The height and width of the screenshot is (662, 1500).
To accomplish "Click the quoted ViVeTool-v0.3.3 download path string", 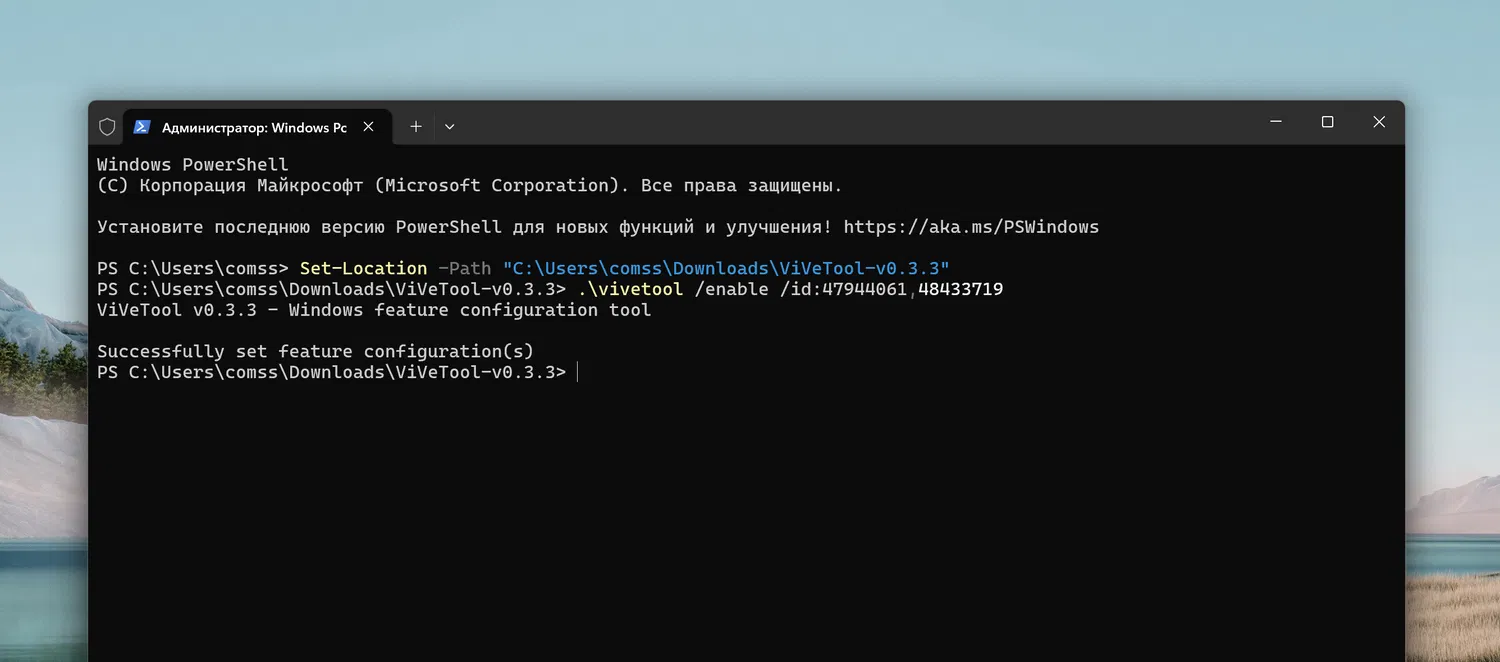I will [x=725, y=268].
